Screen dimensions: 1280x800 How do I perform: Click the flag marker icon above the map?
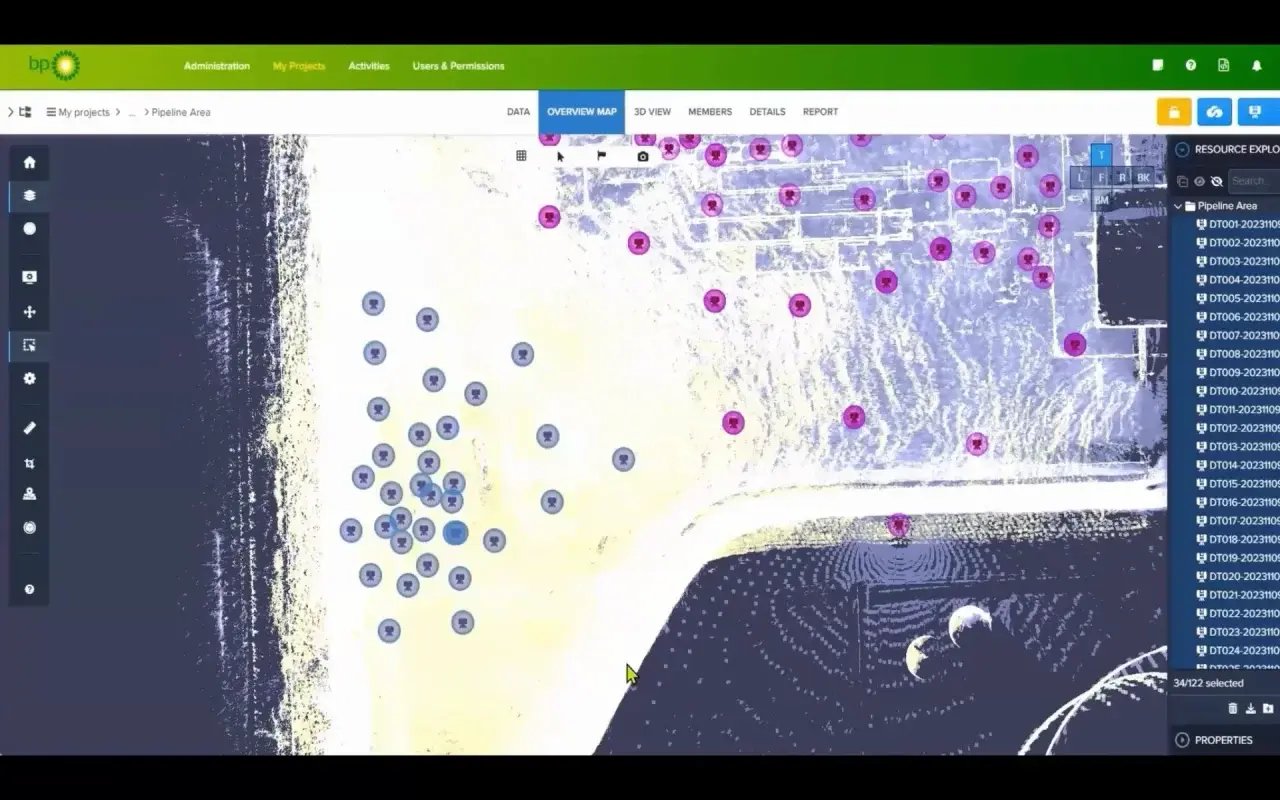(x=602, y=156)
